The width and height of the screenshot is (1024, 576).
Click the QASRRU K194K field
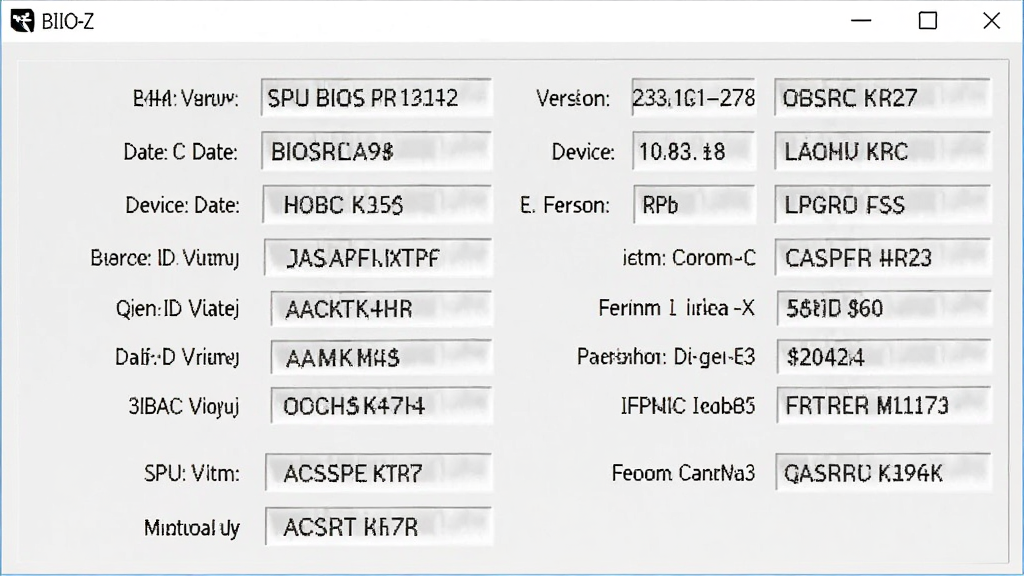tap(883, 472)
